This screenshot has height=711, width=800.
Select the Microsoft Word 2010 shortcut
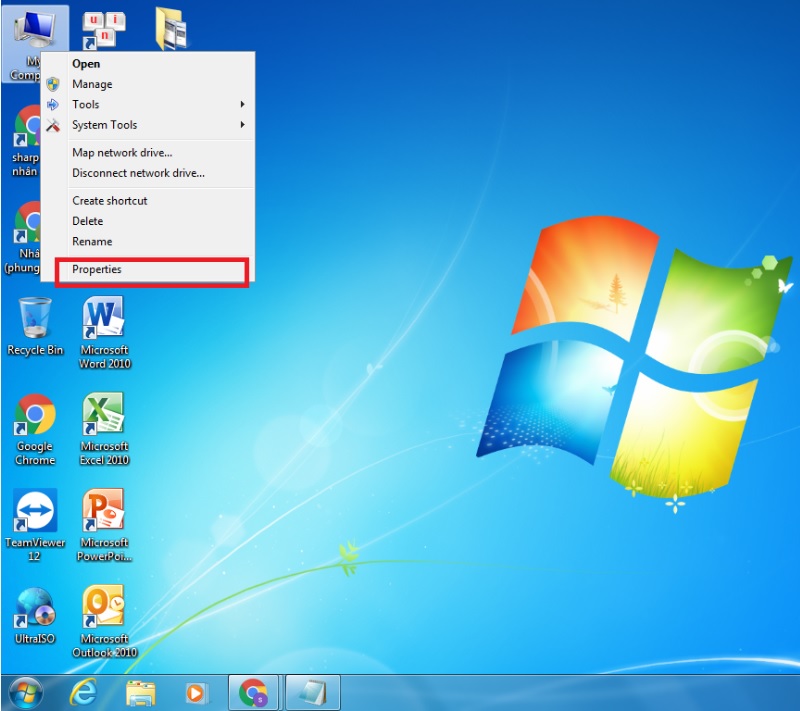104,322
